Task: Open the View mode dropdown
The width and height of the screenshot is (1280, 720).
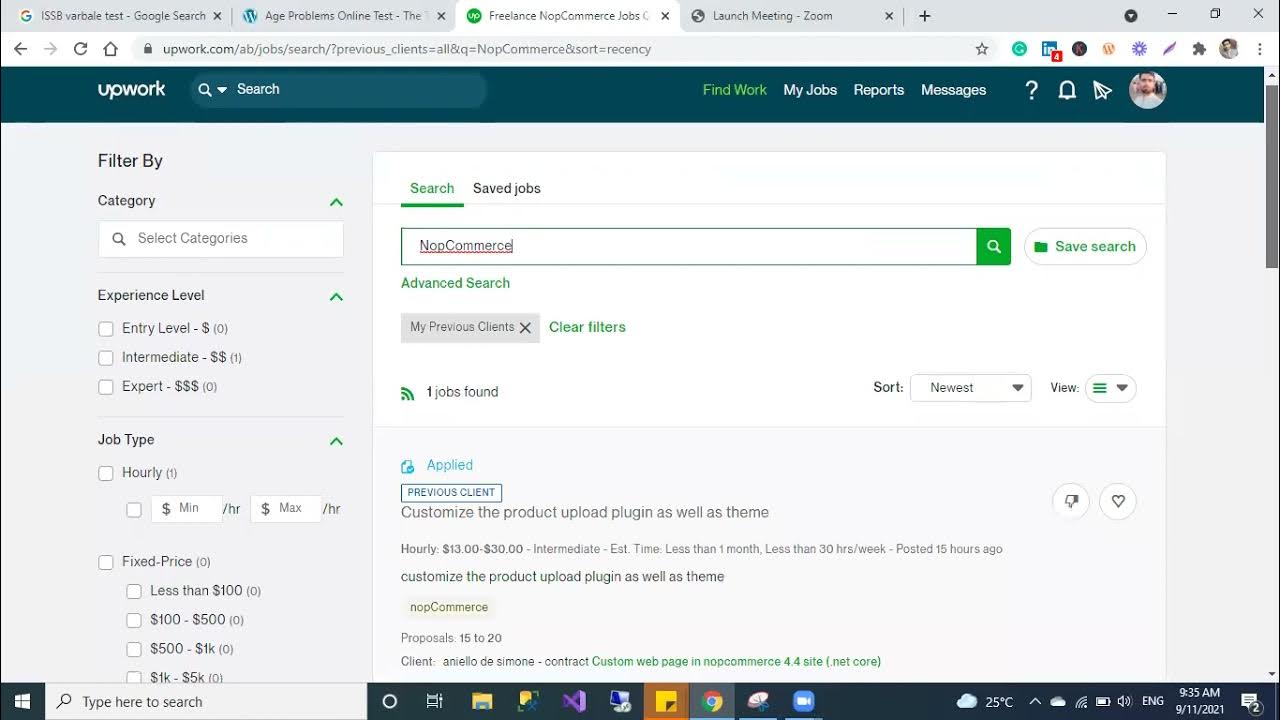Action: pos(1110,388)
